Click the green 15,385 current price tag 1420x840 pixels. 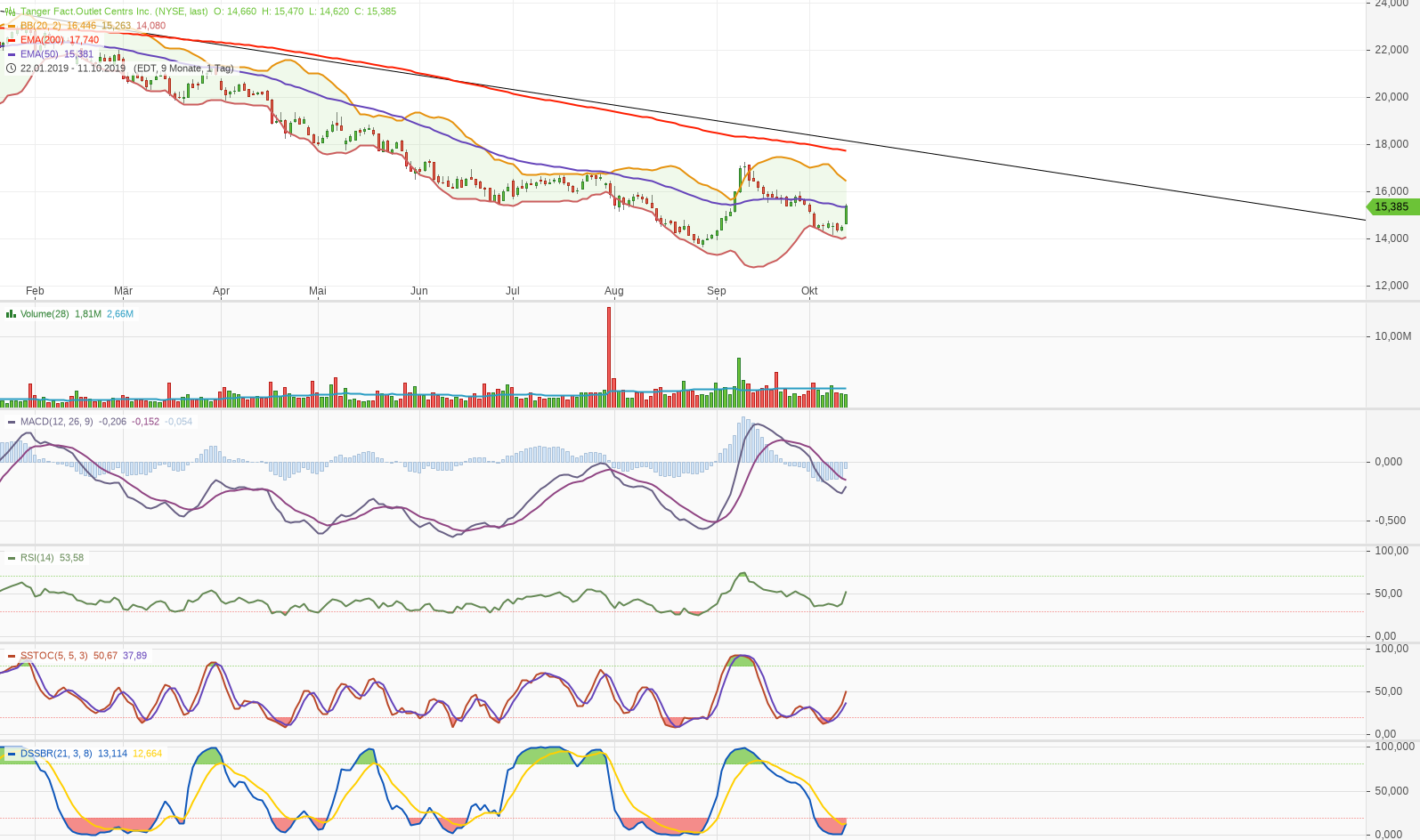click(1392, 207)
